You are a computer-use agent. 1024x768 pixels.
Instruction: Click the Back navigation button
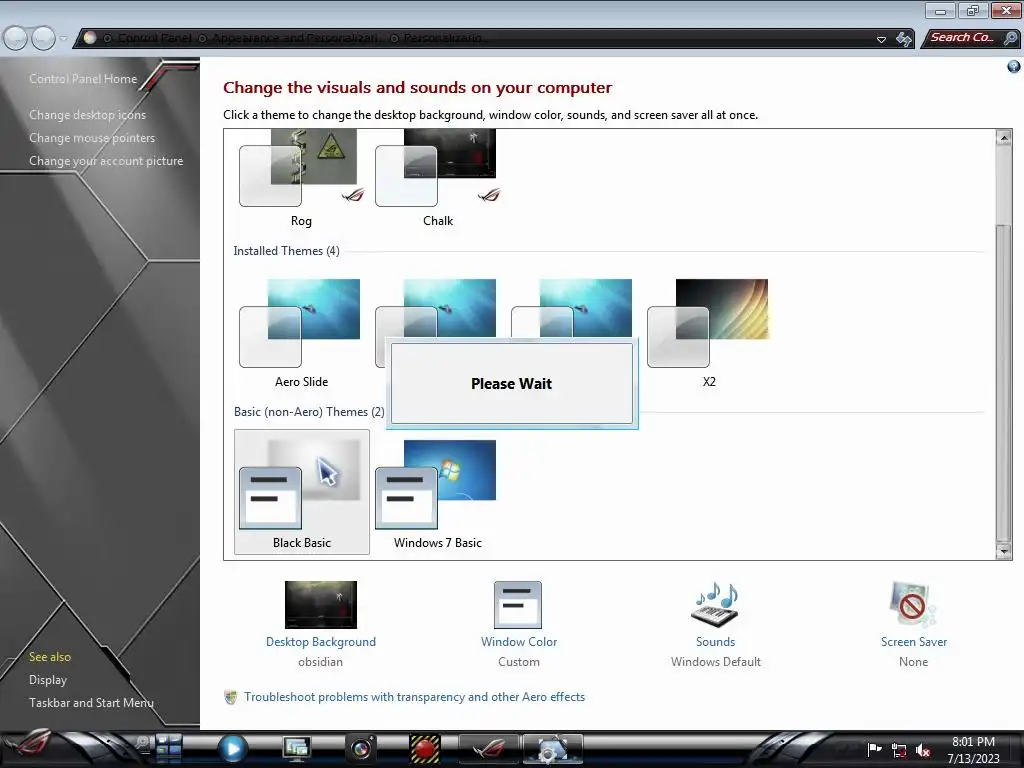pyautogui.click(x=16, y=39)
